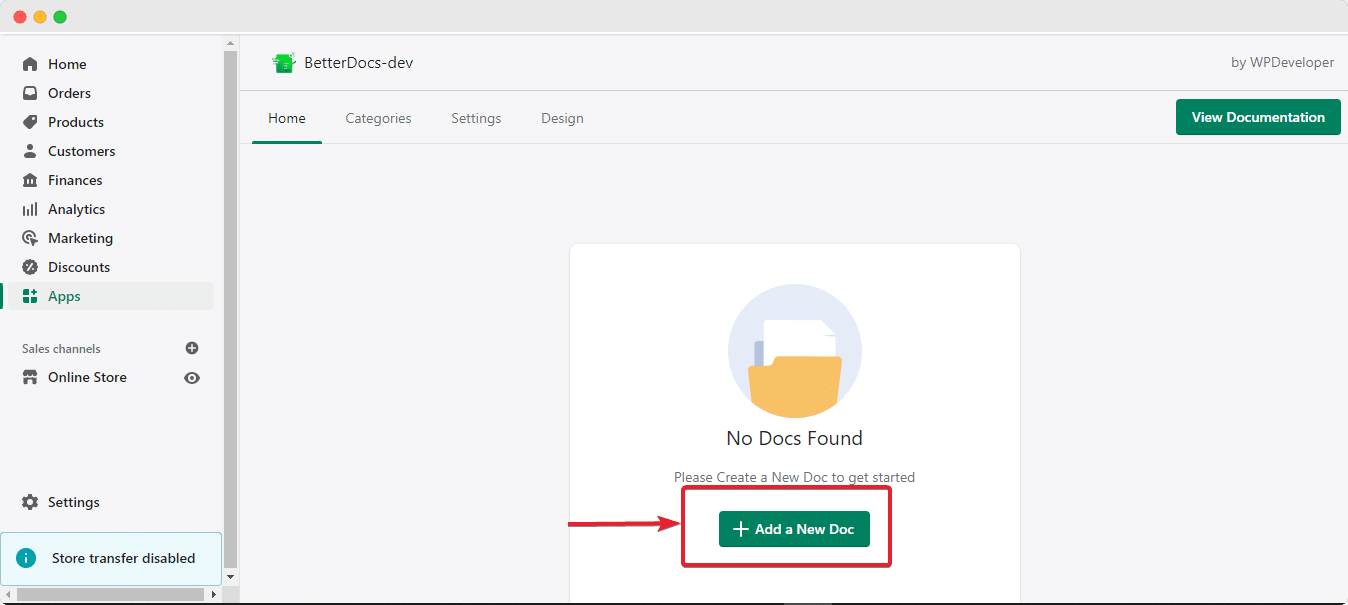Open the Design tab of BetterDocs
The width and height of the screenshot is (1348, 605).
[561, 117]
